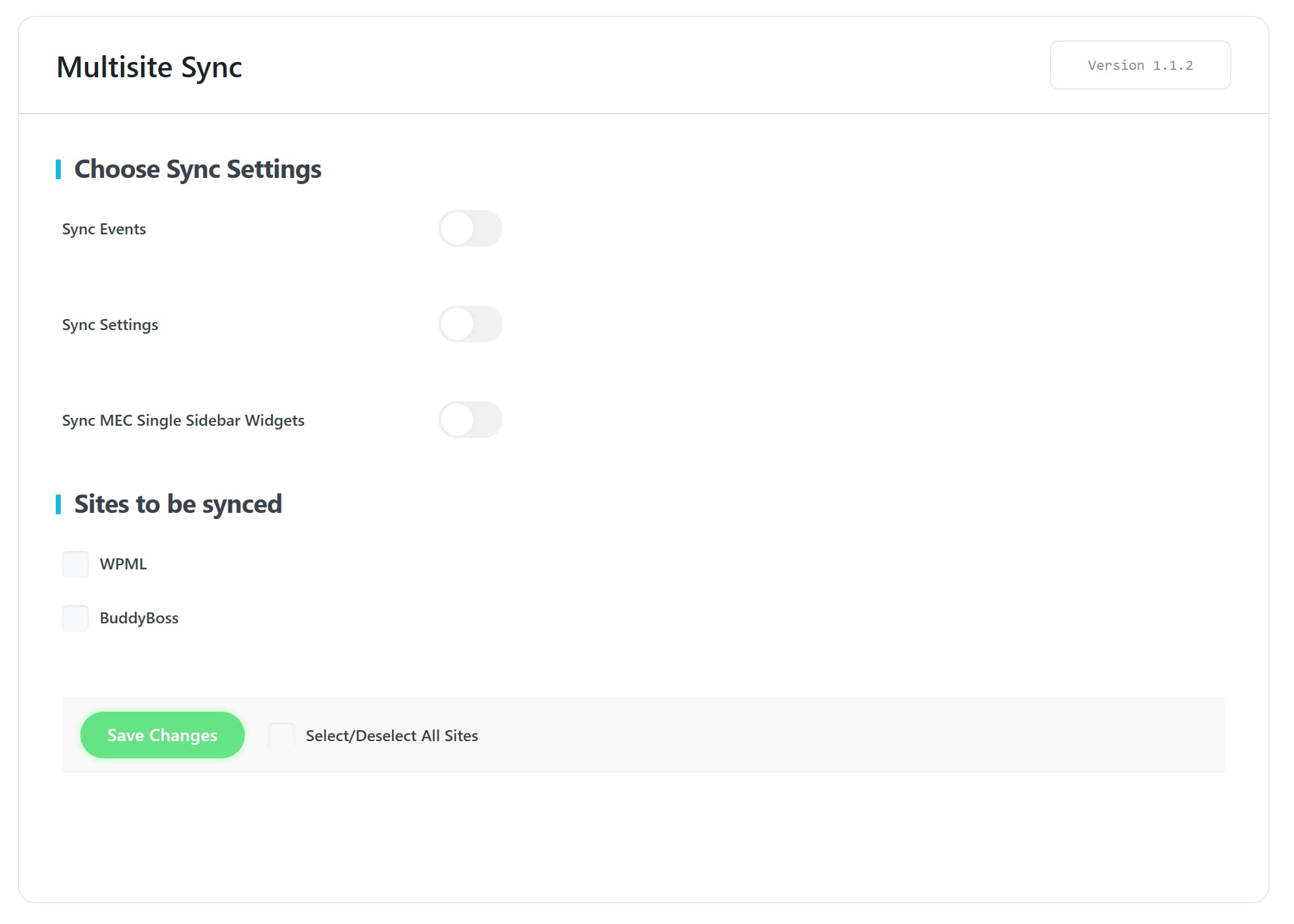Click the Choose Sync Settings heading

click(x=197, y=169)
